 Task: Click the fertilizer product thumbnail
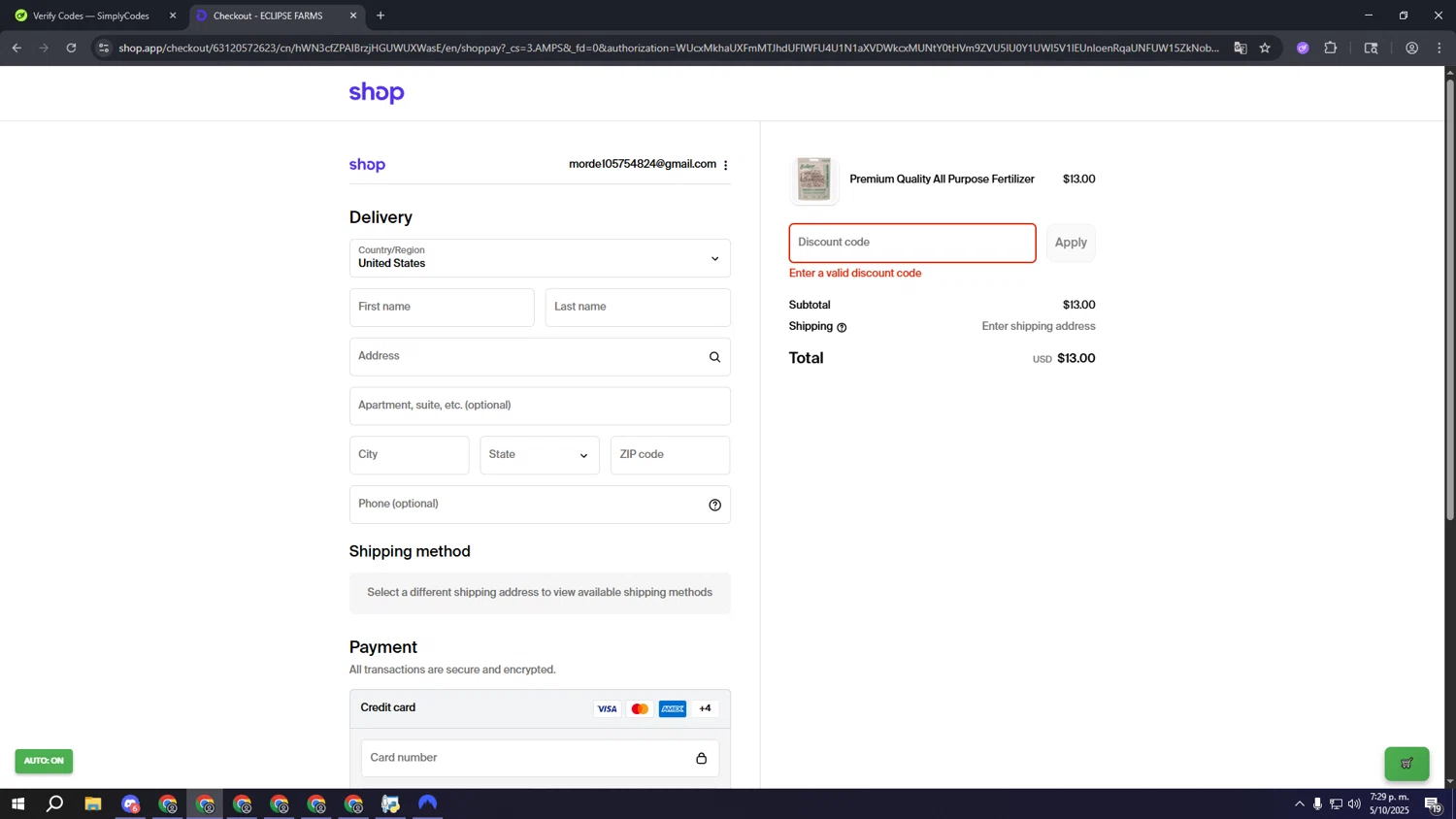pos(813,180)
